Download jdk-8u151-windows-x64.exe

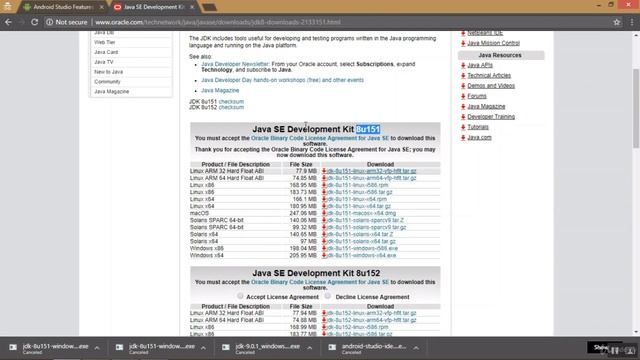point(362,256)
